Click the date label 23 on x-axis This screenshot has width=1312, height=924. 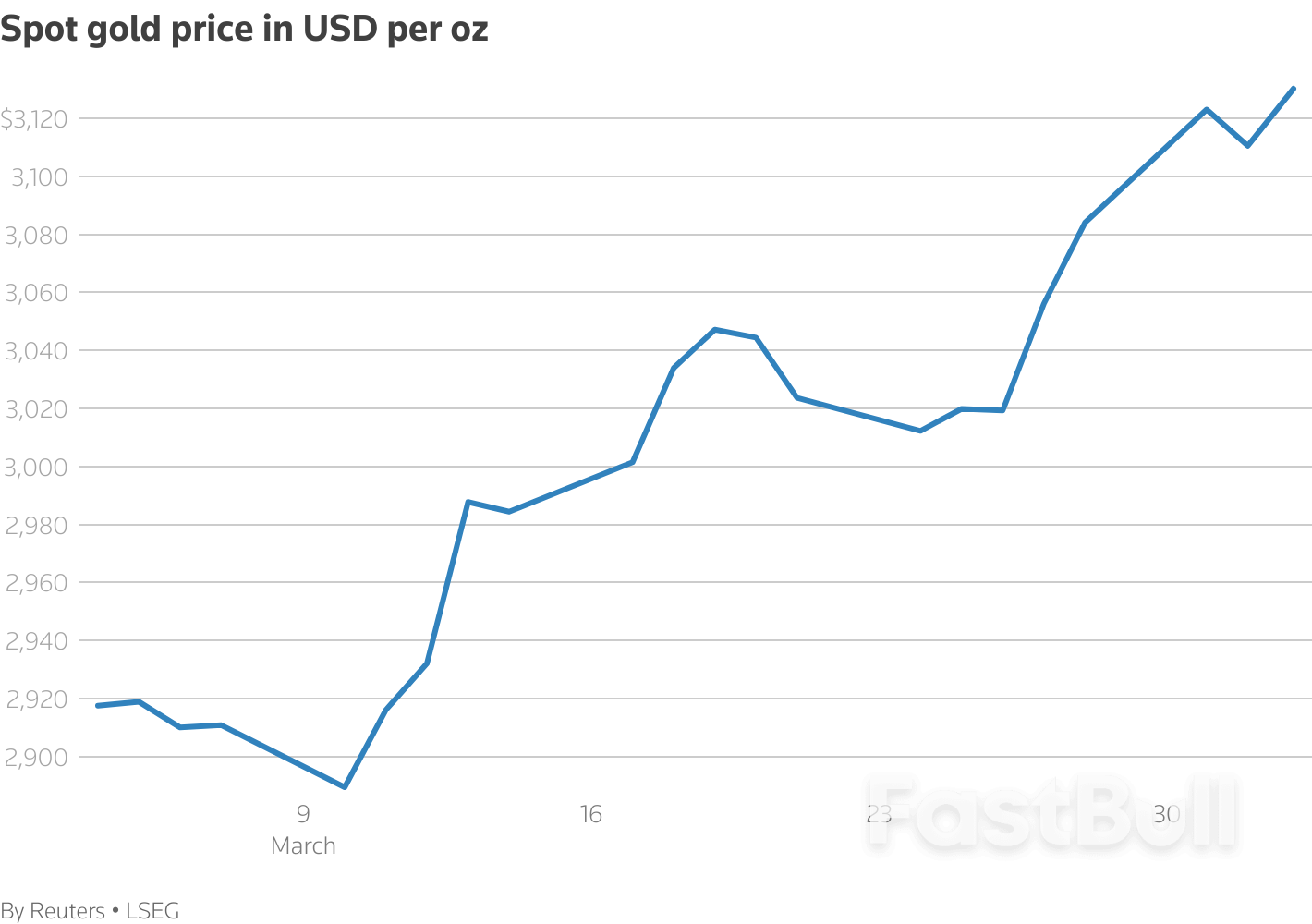pos(879,814)
